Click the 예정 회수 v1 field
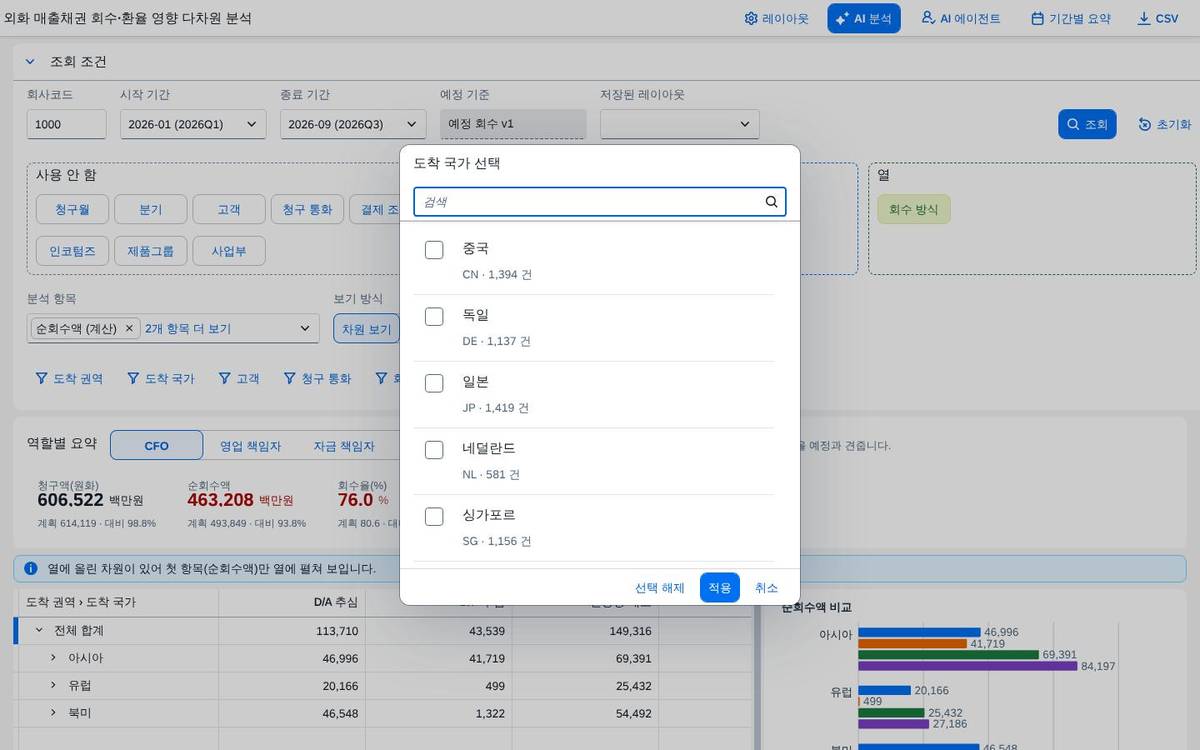The image size is (1200, 750). (513, 124)
